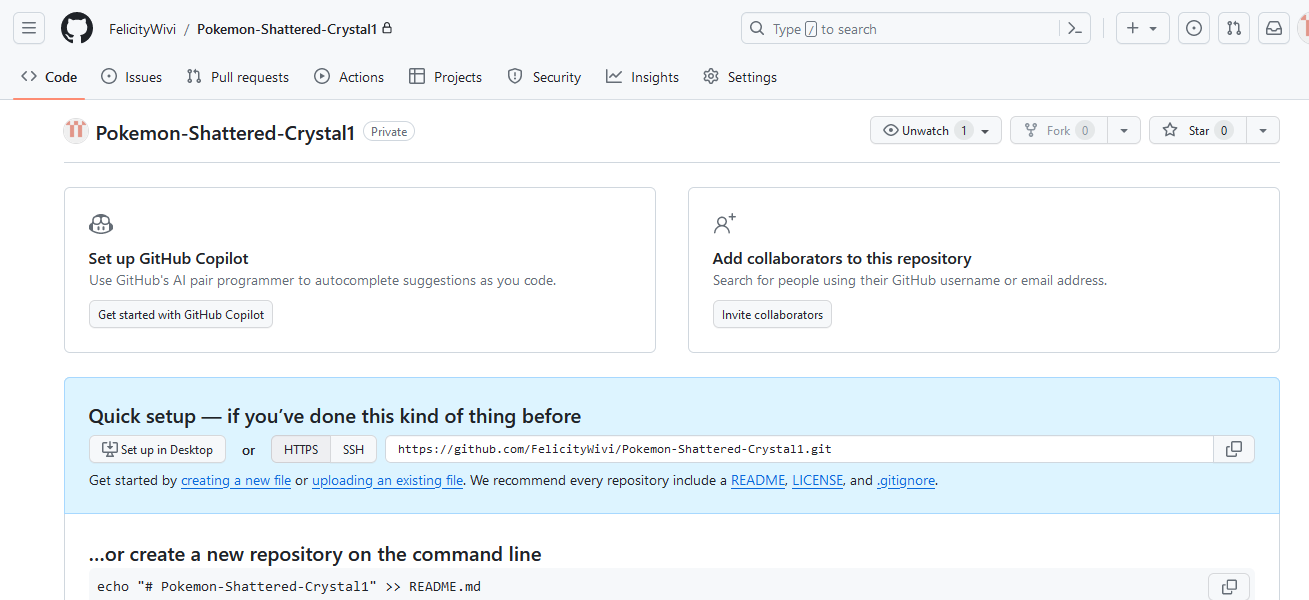Screen dimensions: 1309x600
Task: Open Pull requests icon in header
Action: (x=1234, y=29)
